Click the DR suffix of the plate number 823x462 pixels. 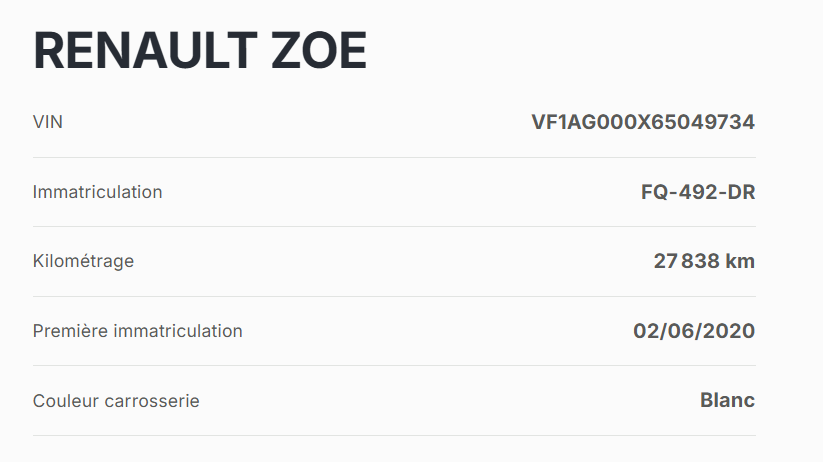point(740,192)
